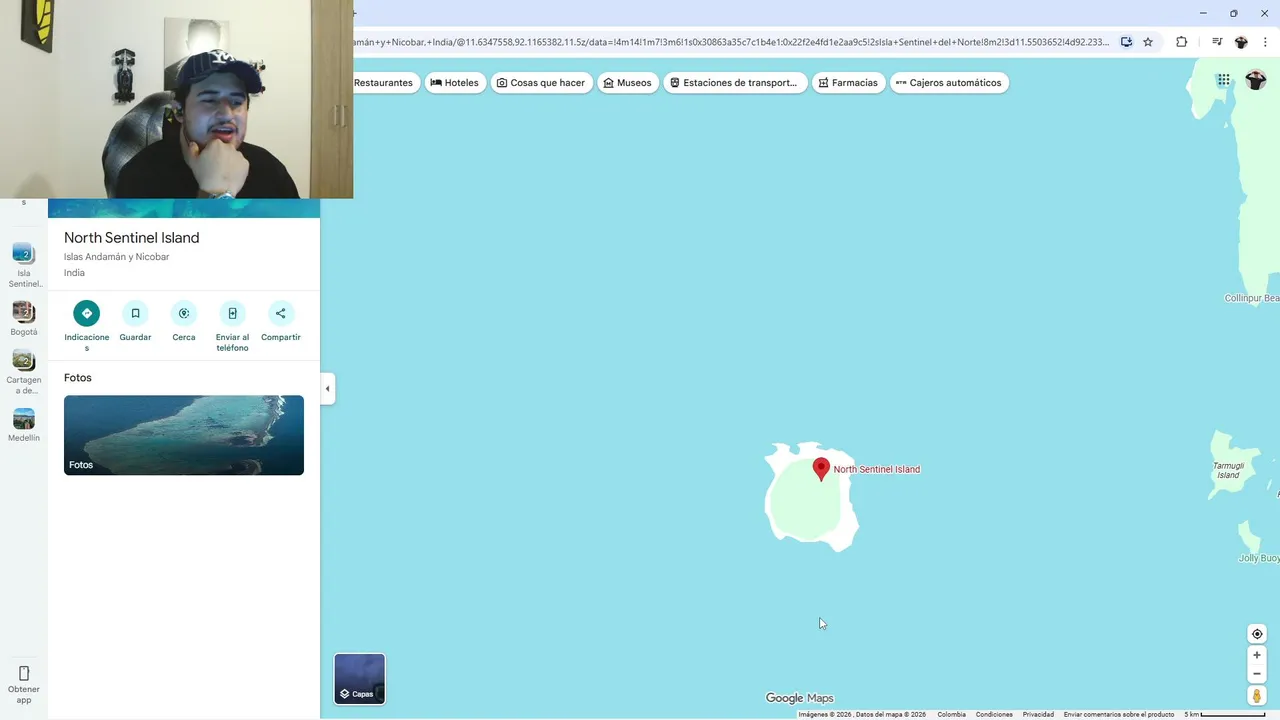The image size is (1280, 720).
Task: Zoom out with the minus button
Action: [x=1257, y=674]
